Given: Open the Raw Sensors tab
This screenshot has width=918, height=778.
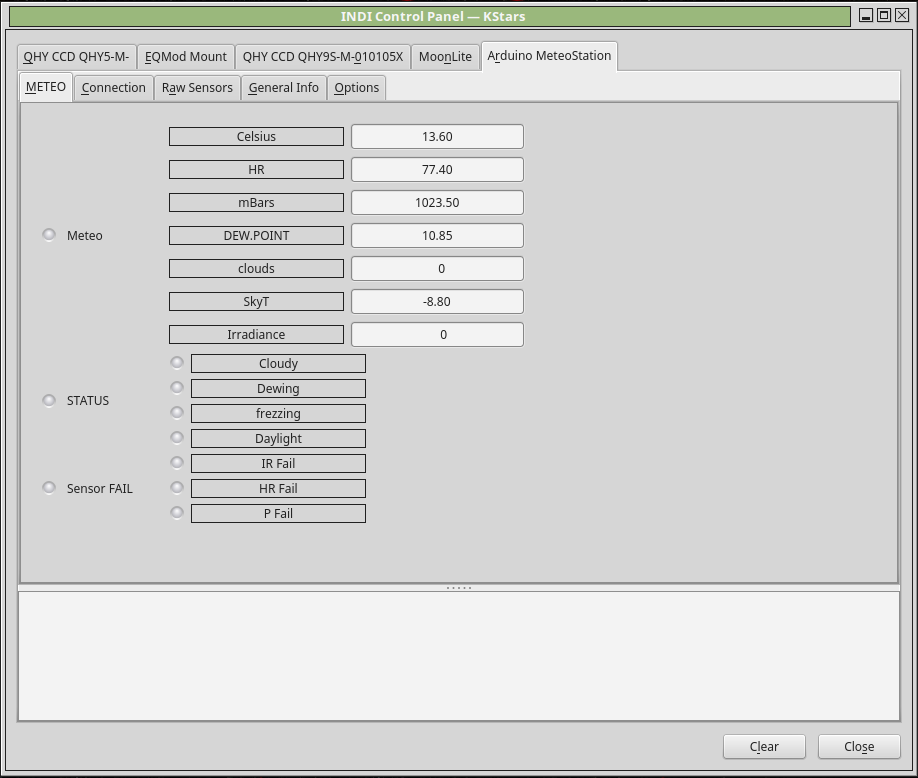Looking at the screenshot, I should point(197,88).
